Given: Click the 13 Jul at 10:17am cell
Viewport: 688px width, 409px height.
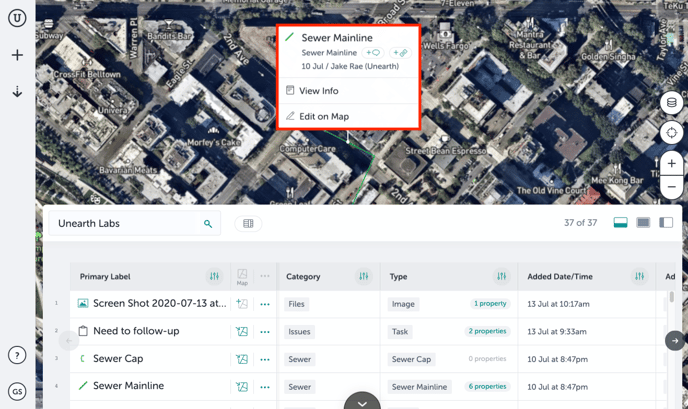Looking at the screenshot, I should coord(558,304).
